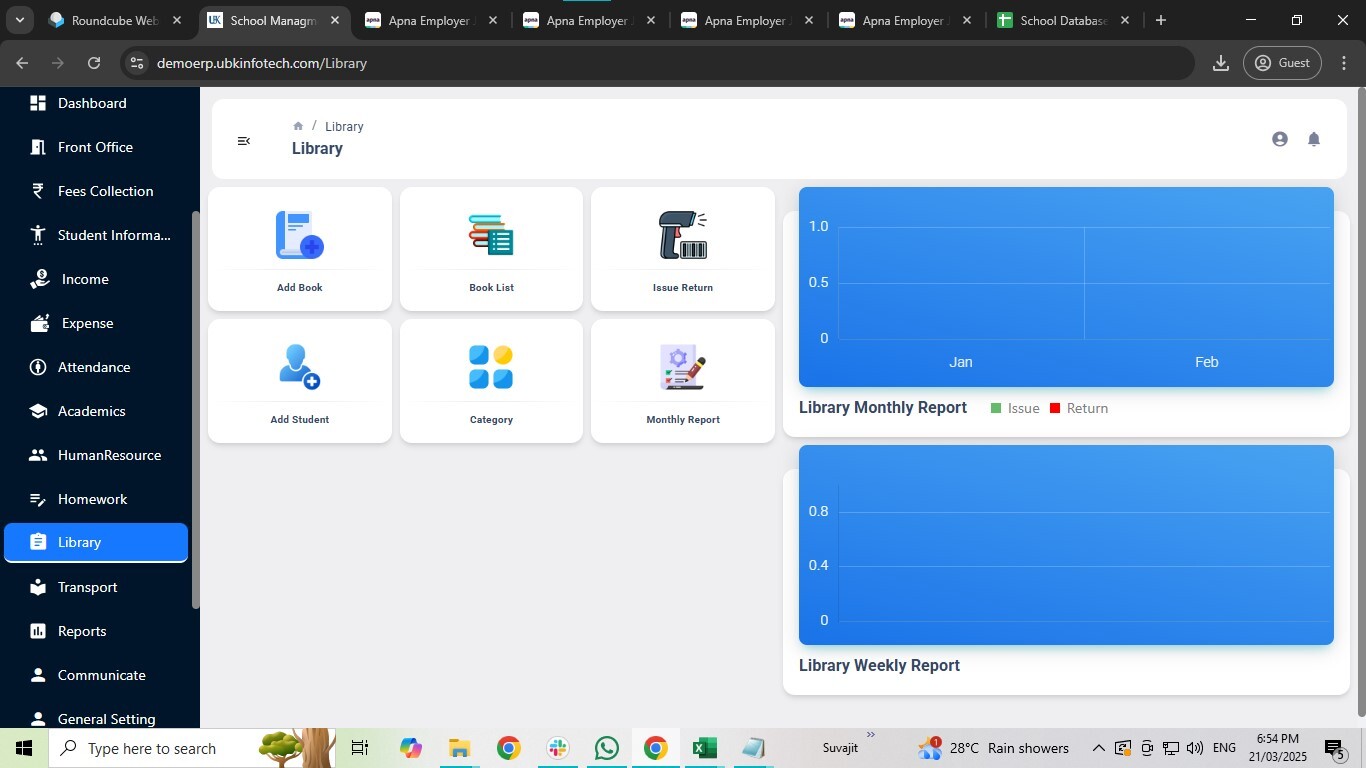Image resolution: width=1366 pixels, height=768 pixels.
Task: Click the red Return legend color square
Action: (x=1055, y=408)
